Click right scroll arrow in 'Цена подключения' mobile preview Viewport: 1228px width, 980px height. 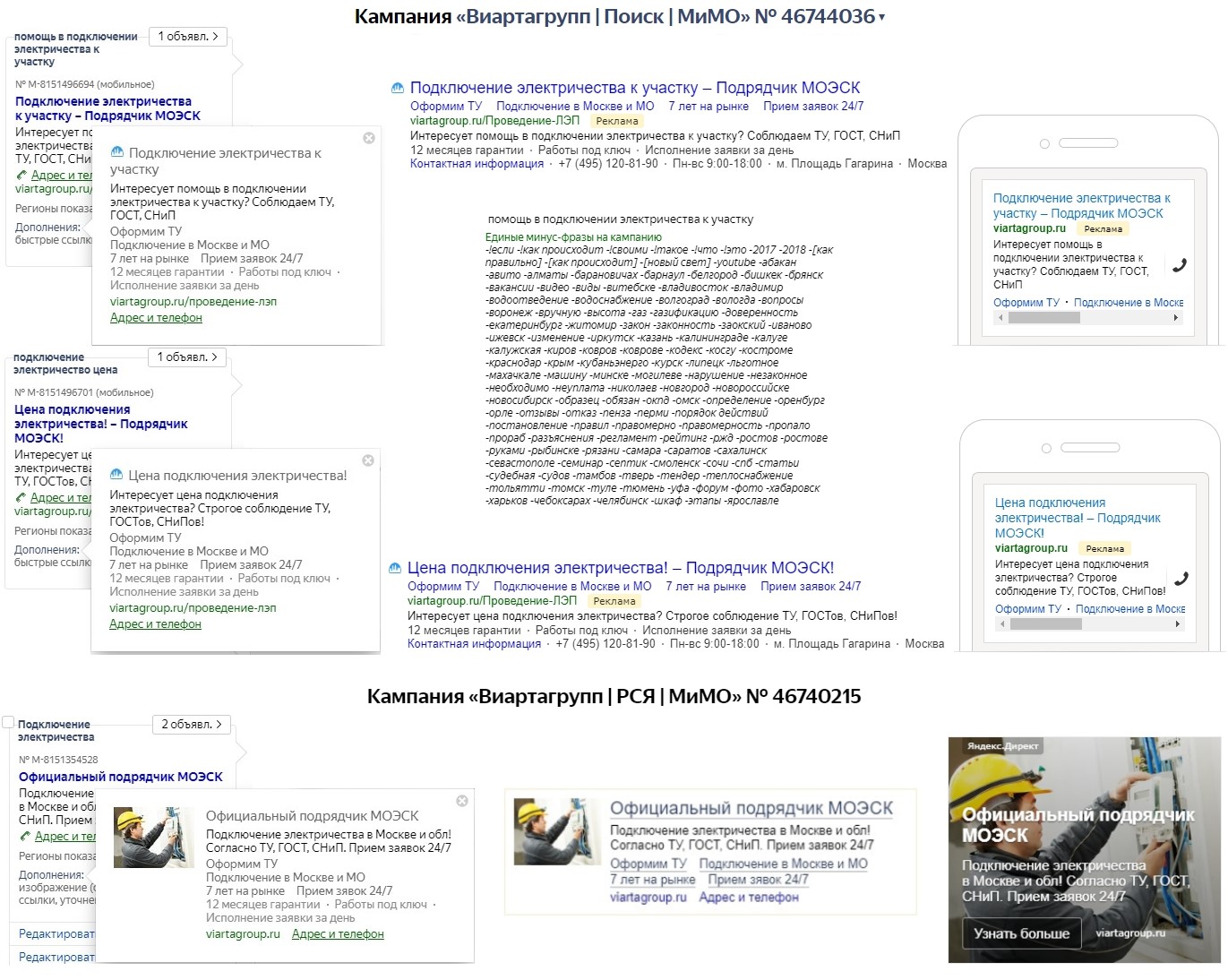coord(1178,624)
